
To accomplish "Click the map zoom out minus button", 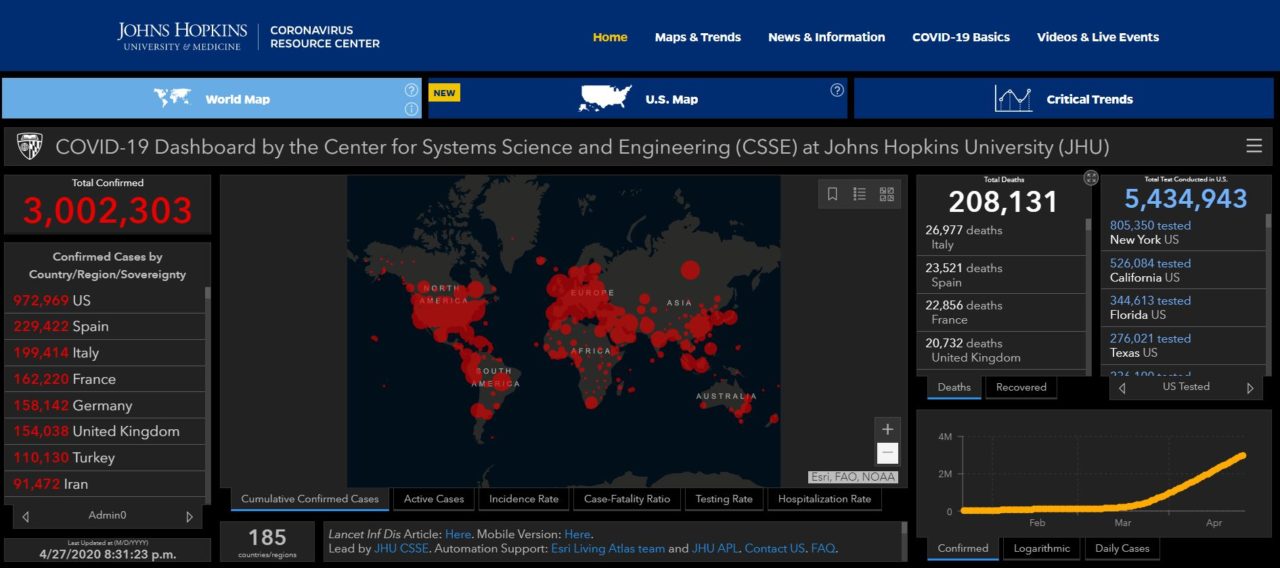I will [x=887, y=453].
